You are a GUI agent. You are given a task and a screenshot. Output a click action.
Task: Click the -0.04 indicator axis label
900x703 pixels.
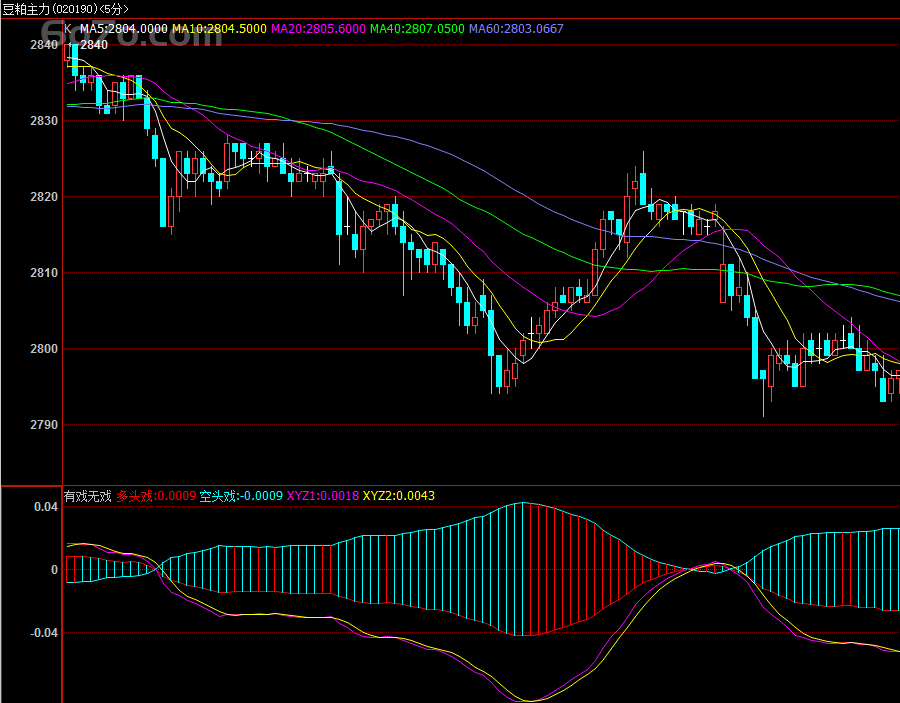[44, 633]
